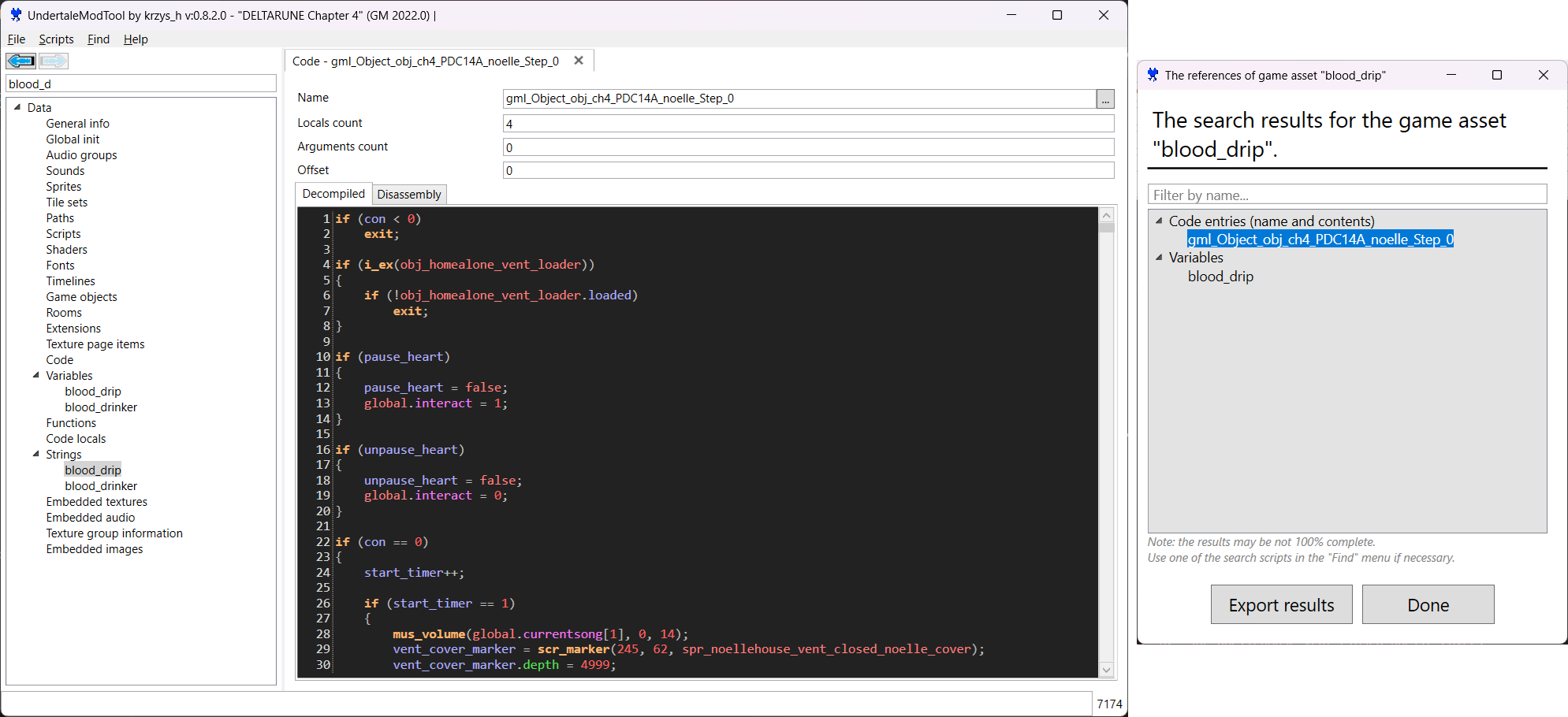
Task: Select Texture page items in the tree
Action: [95, 344]
